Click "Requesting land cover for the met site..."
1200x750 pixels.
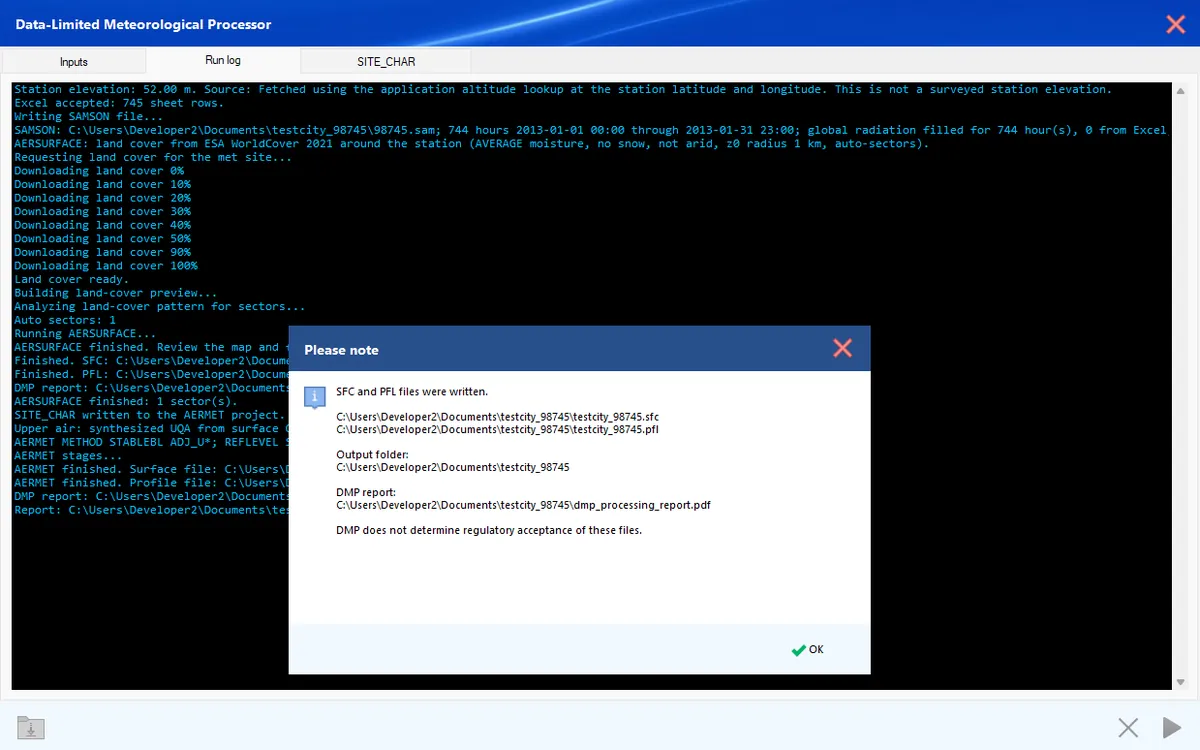[153, 158]
